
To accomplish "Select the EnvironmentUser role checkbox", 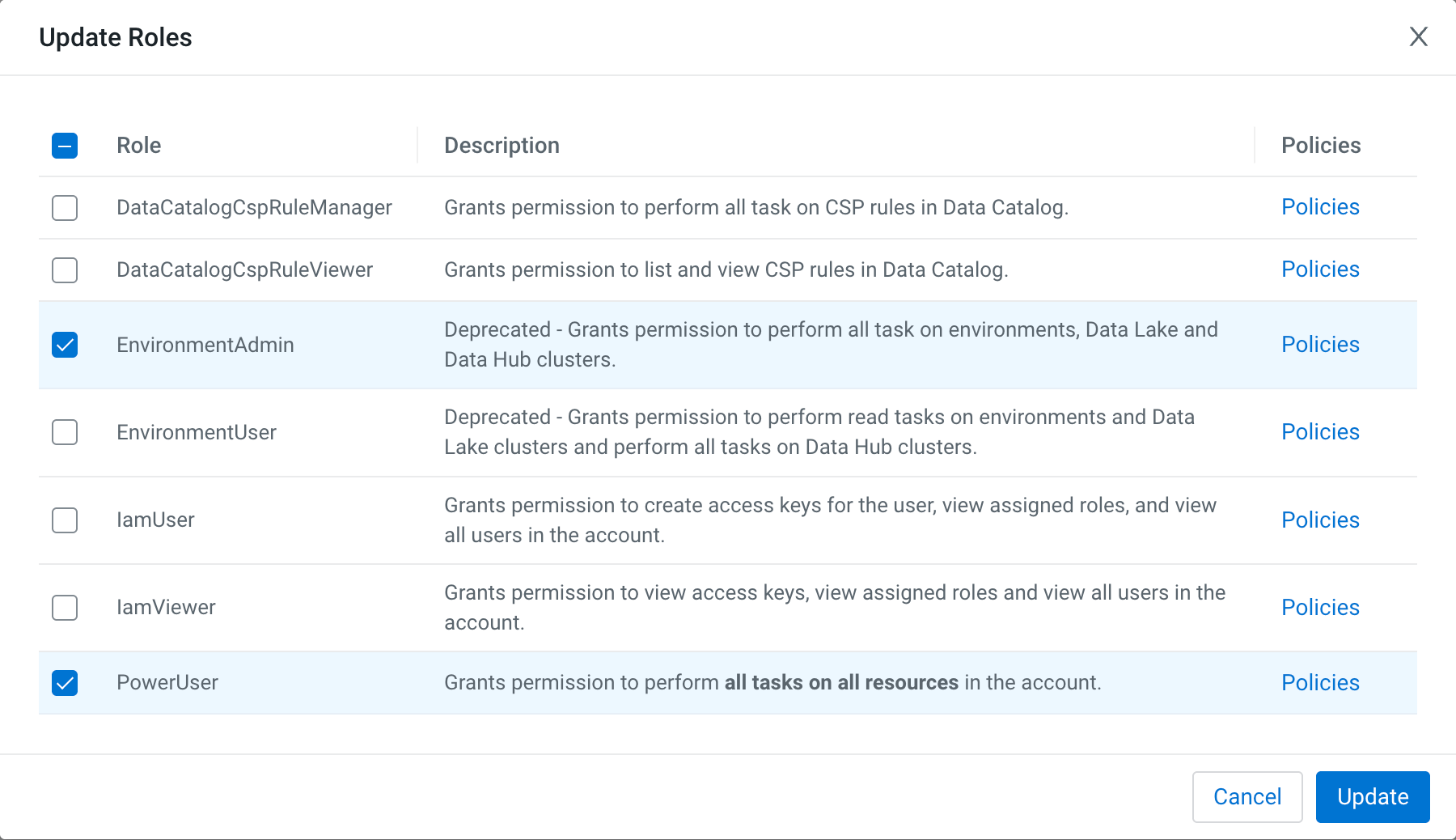I will [x=65, y=432].
